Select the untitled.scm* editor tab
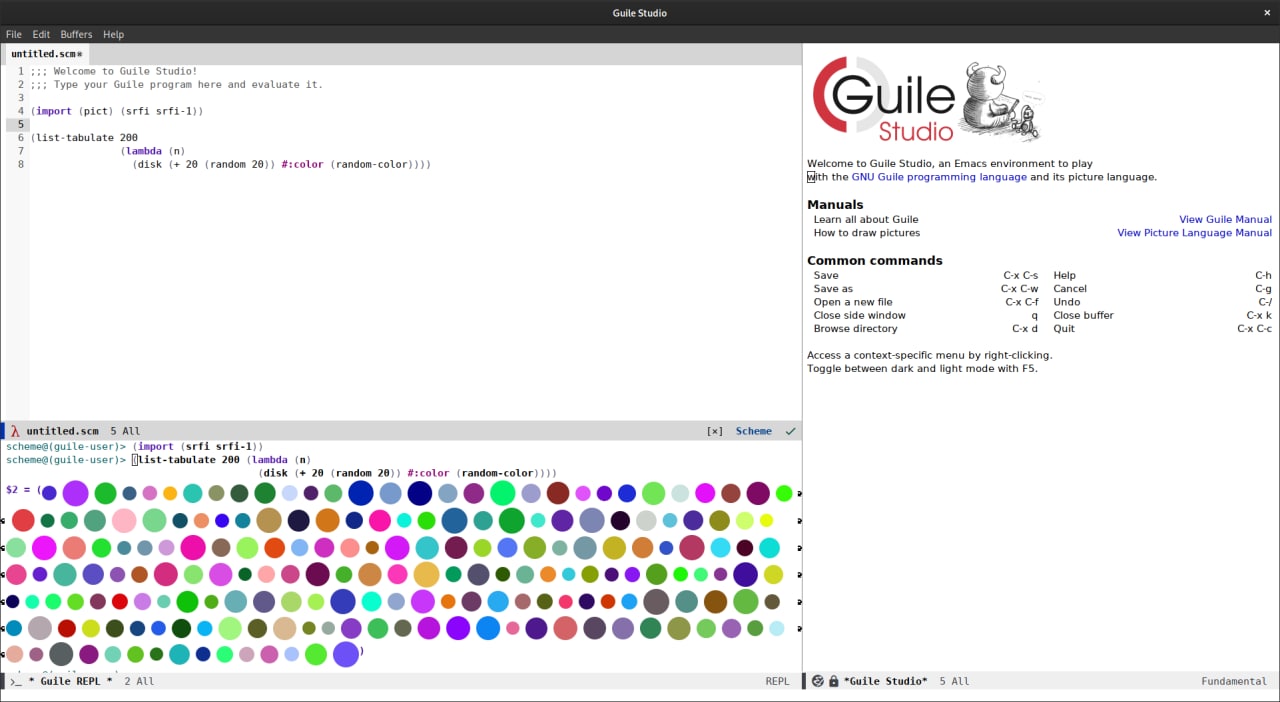Viewport: 1280px width, 702px height. (46, 54)
